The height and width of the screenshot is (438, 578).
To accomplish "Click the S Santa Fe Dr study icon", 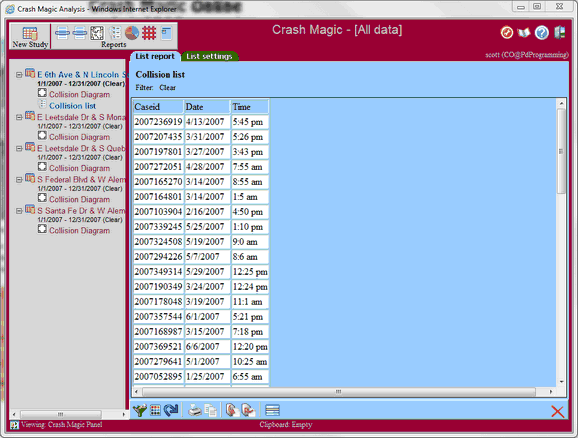I will pos(30,209).
